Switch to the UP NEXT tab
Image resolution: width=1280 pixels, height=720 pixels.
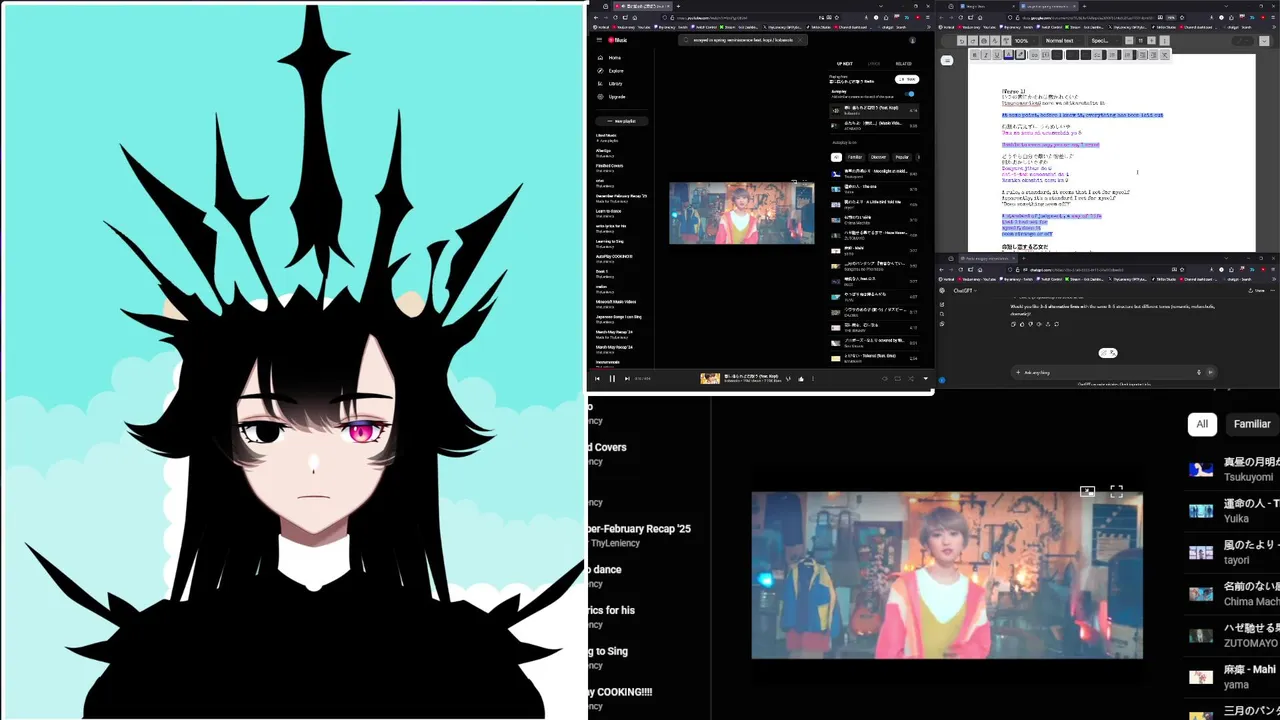(x=845, y=64)
